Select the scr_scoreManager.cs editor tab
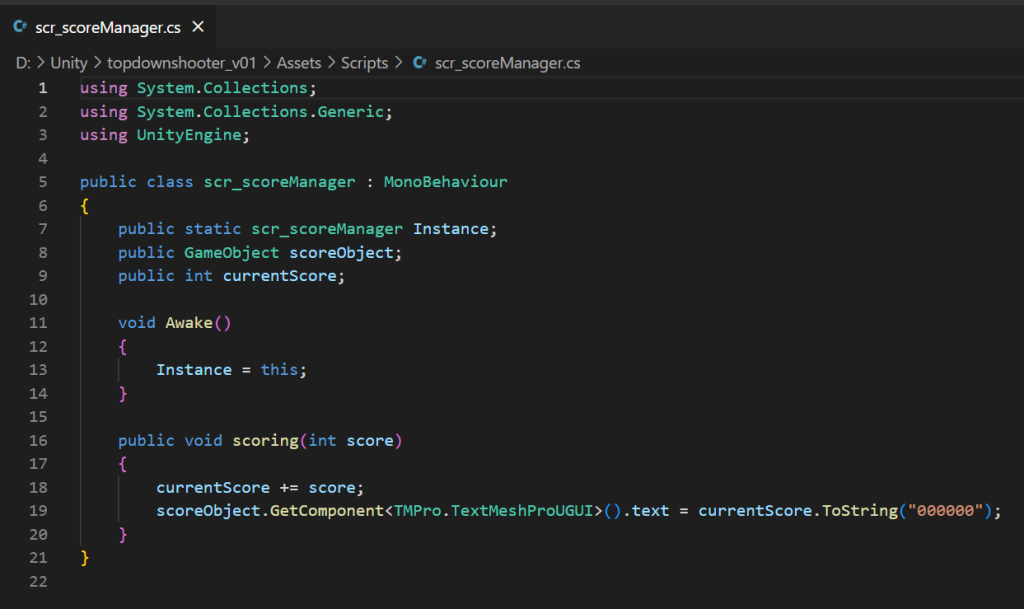This screenshot has height=609, width=1024. tap(100, 27)
